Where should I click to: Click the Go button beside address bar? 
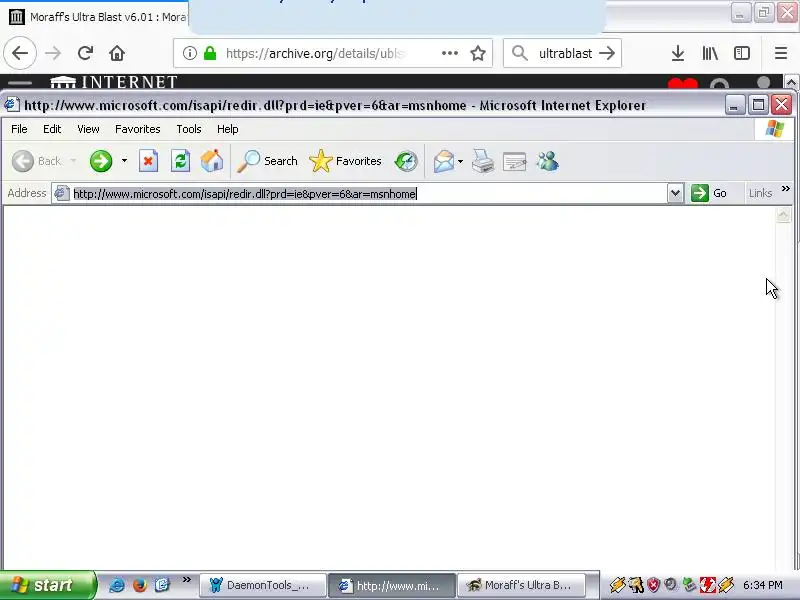709,193
